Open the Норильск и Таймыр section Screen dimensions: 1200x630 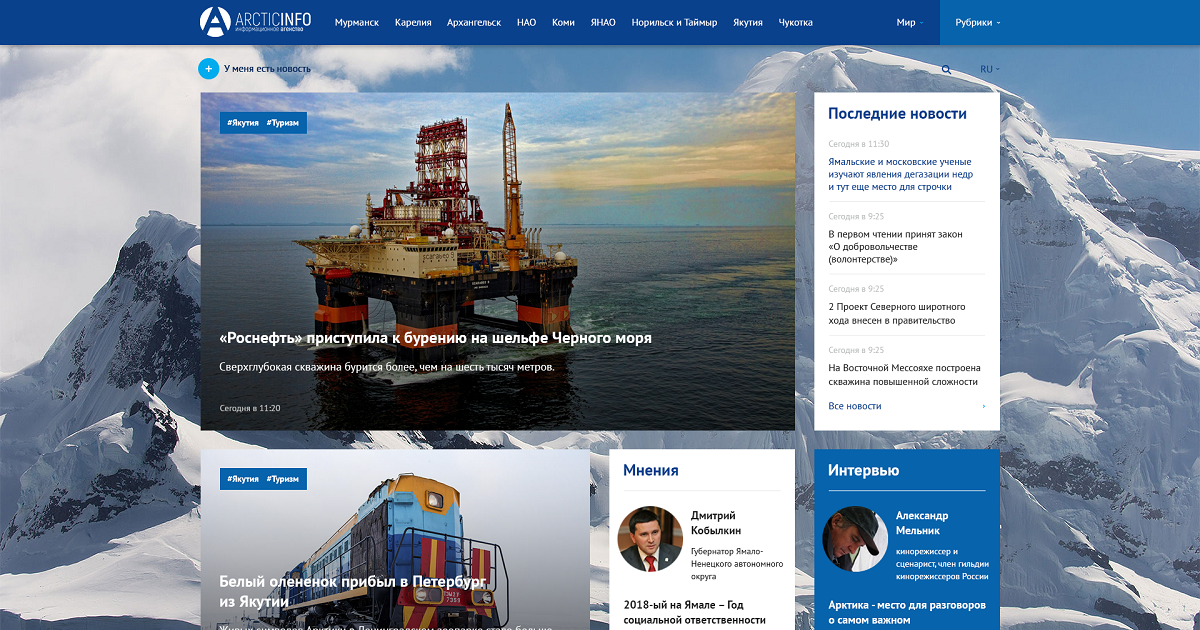point(674,22)
